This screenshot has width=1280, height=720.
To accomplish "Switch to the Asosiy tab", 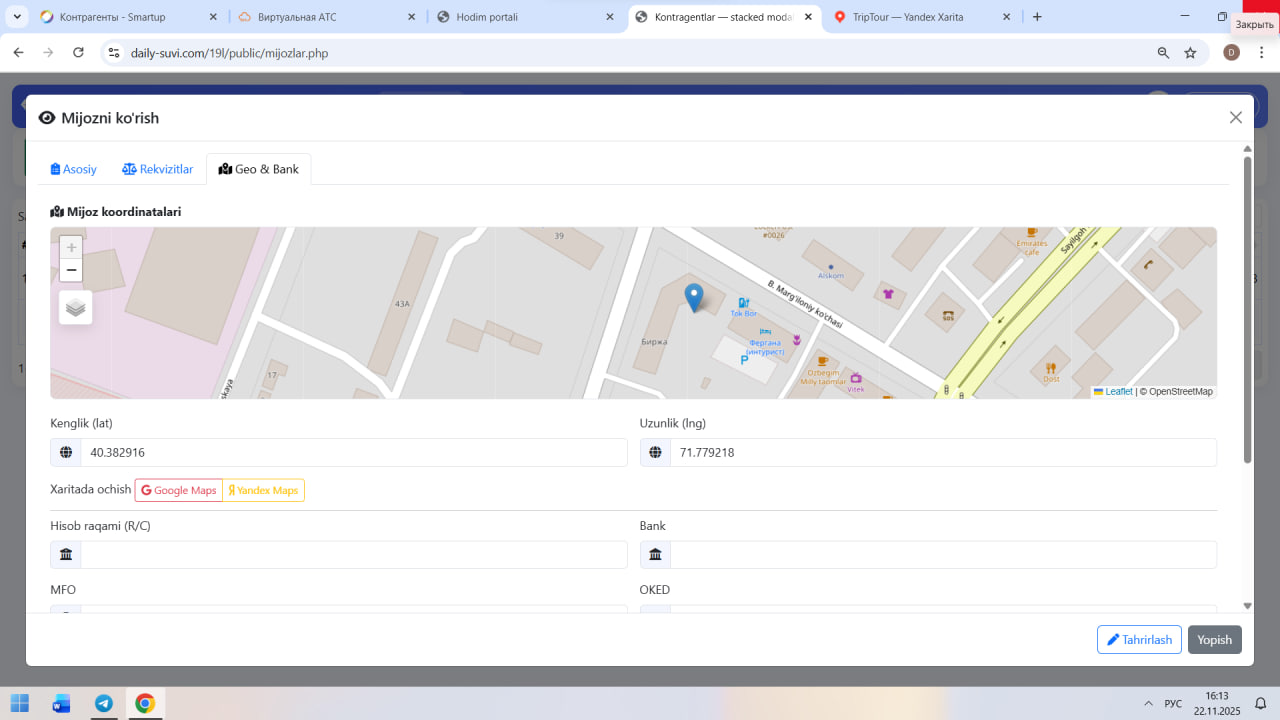I will coord(74,169).
